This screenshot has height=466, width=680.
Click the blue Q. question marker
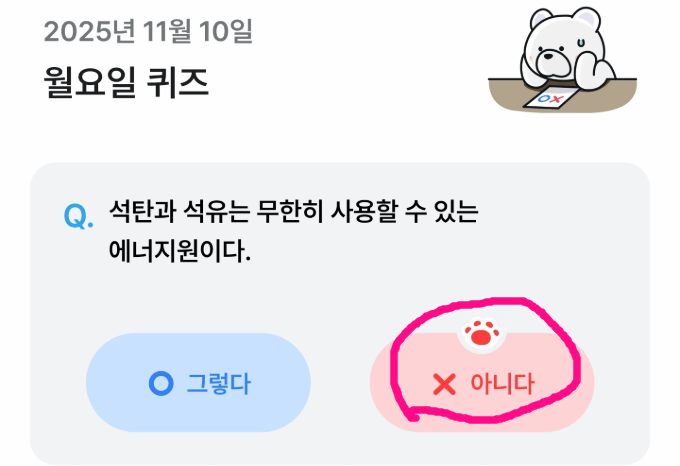pyautogui.click(x=78, y=216)
